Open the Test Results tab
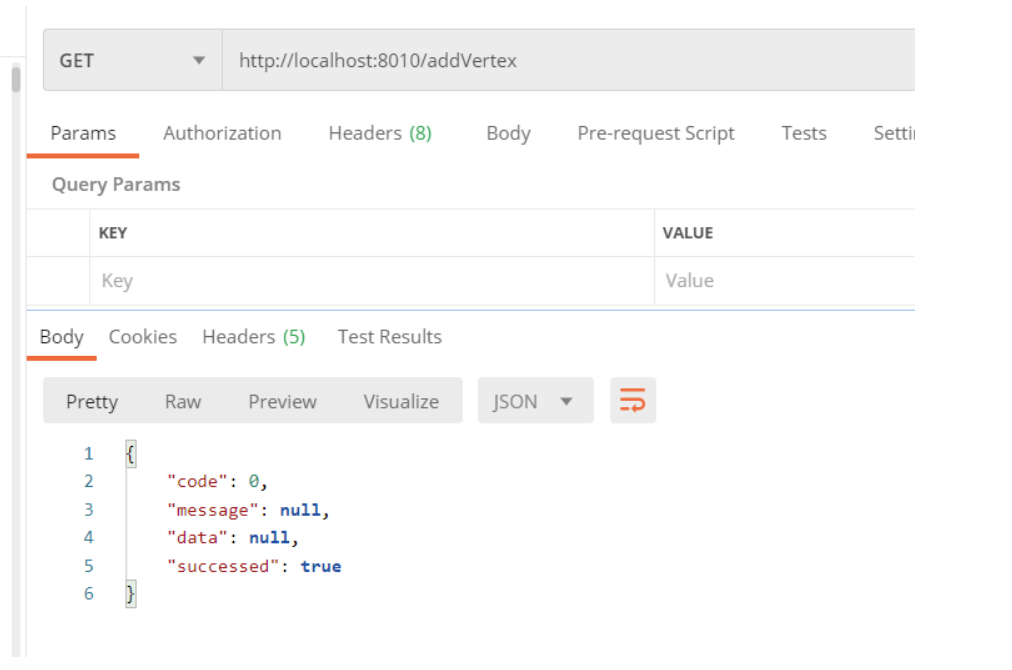1012x670 pixels. (390, 337)
